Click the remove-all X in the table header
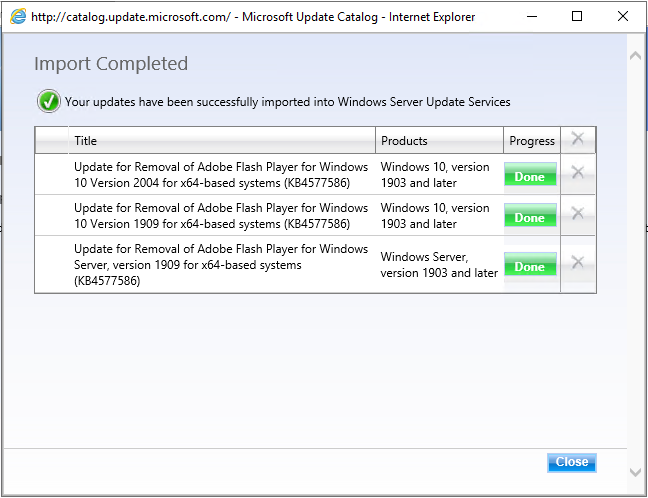Screen dimensions: 648x498 coord(578,138)
